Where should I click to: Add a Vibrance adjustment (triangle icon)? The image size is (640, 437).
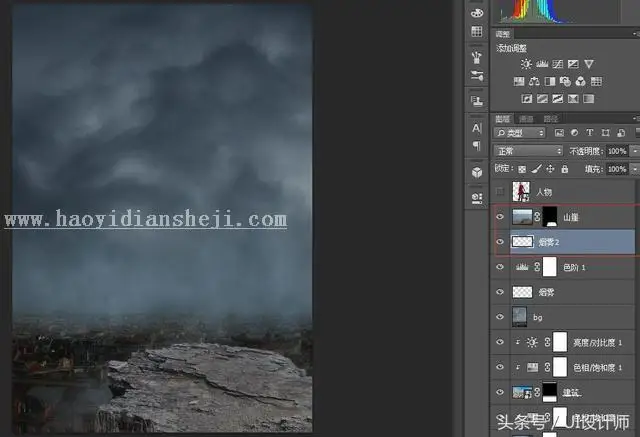point(589,64)
